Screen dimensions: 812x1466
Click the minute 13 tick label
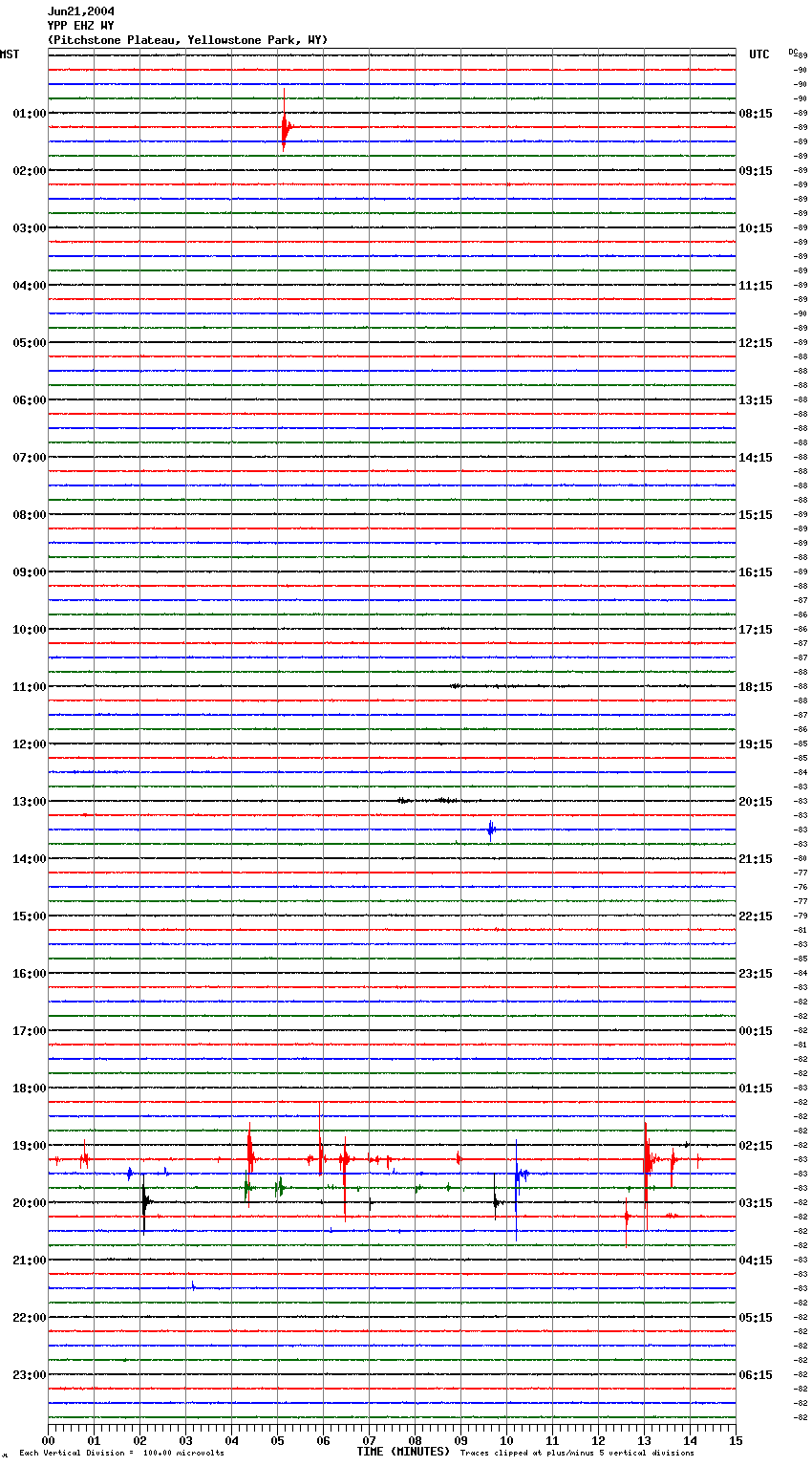[644, 1440]
